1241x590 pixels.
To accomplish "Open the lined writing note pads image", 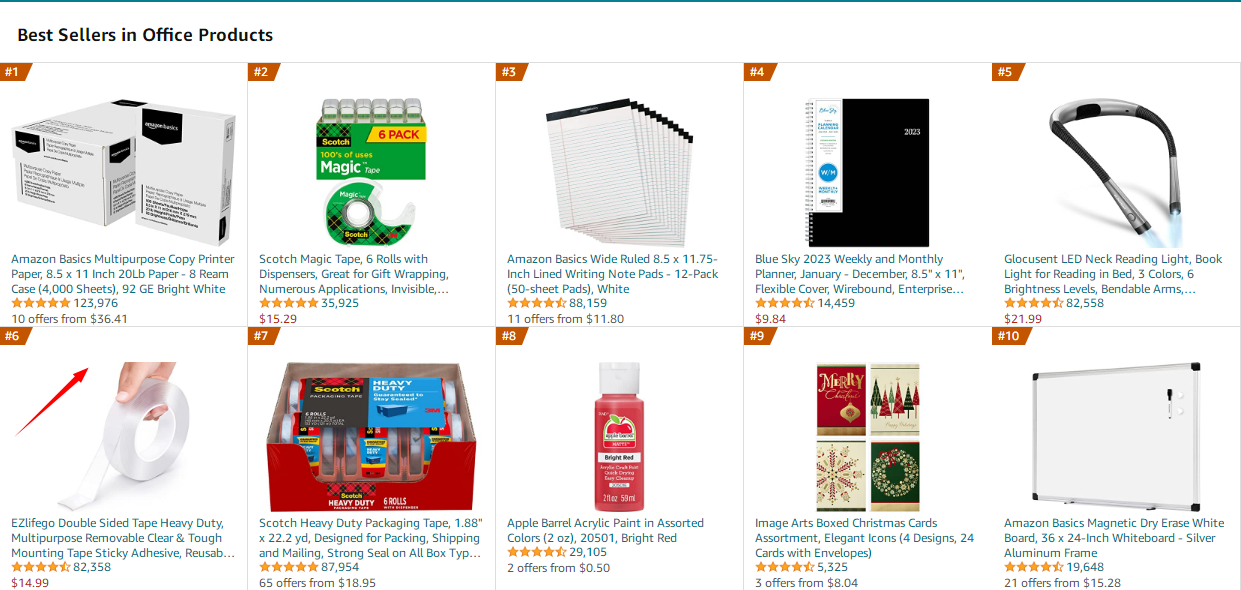I will [619, 172].
